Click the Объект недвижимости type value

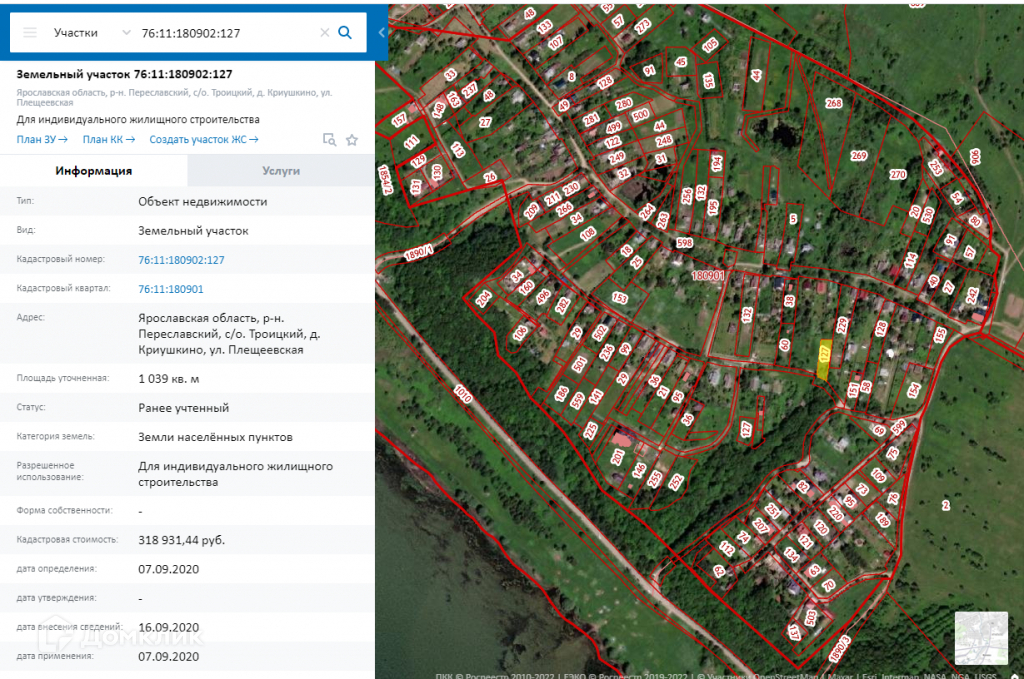202,202
